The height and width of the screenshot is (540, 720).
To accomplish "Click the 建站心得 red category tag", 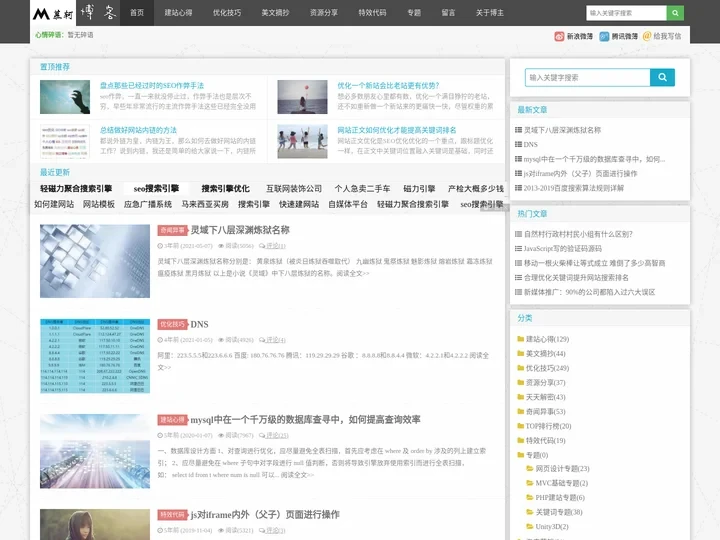I will (173, 419).
